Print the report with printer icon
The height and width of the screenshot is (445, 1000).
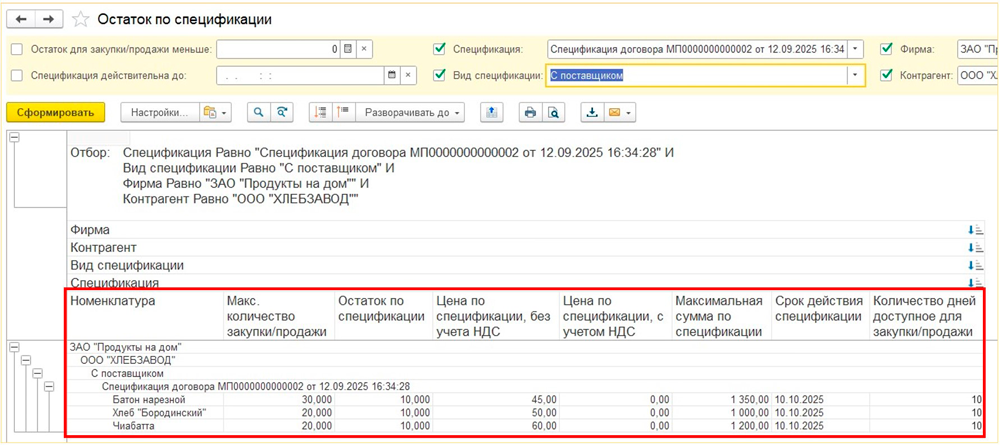[531, 113]
